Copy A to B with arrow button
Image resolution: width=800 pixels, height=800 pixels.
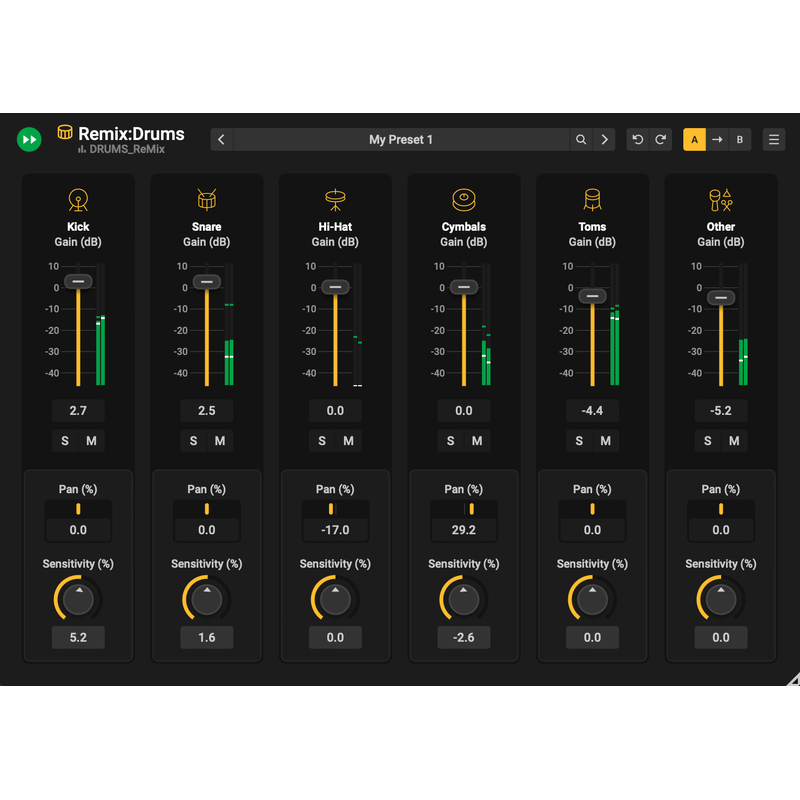pos(717,140)
